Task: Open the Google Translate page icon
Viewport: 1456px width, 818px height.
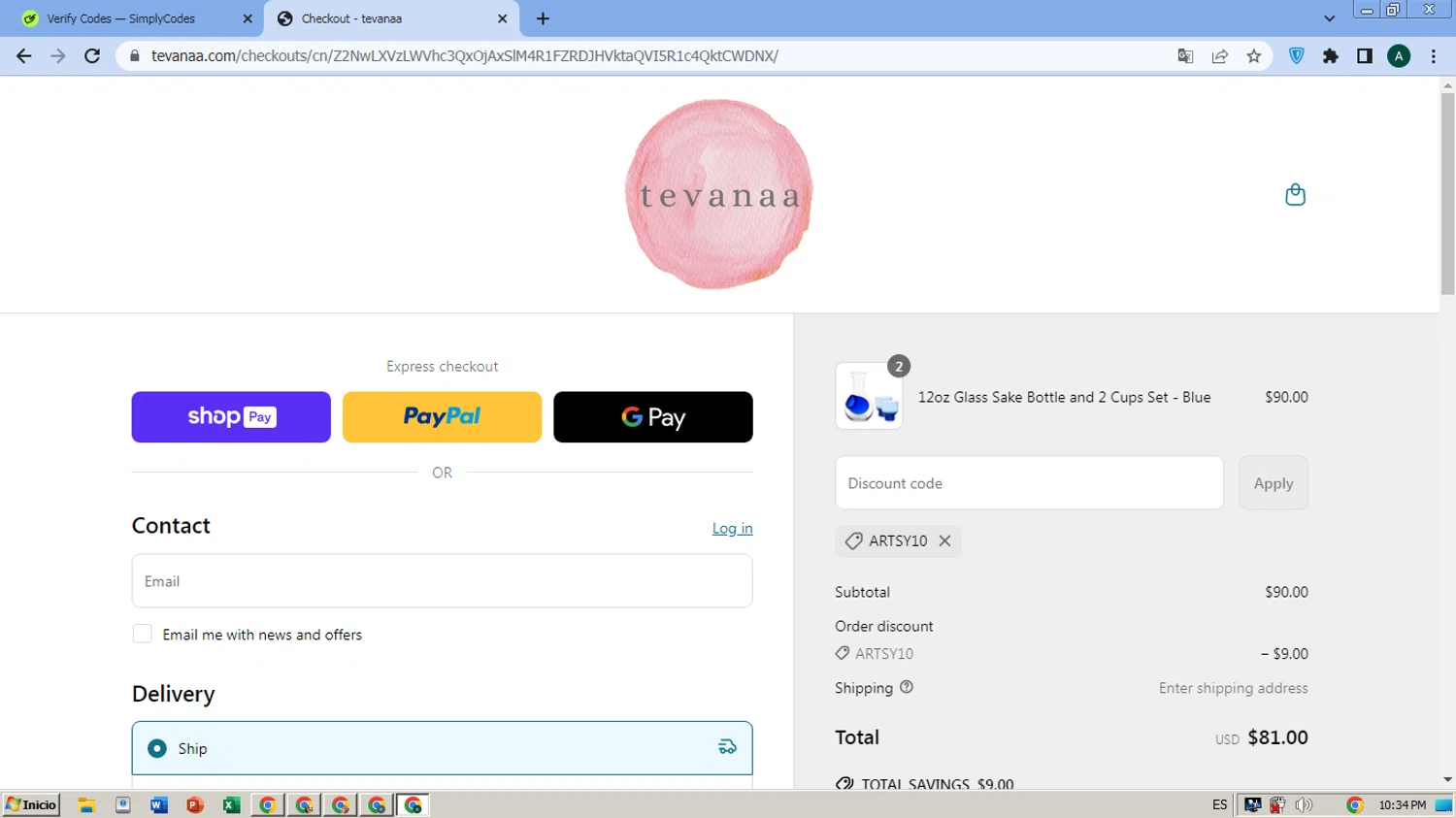Action: (x=1185, y=56)
